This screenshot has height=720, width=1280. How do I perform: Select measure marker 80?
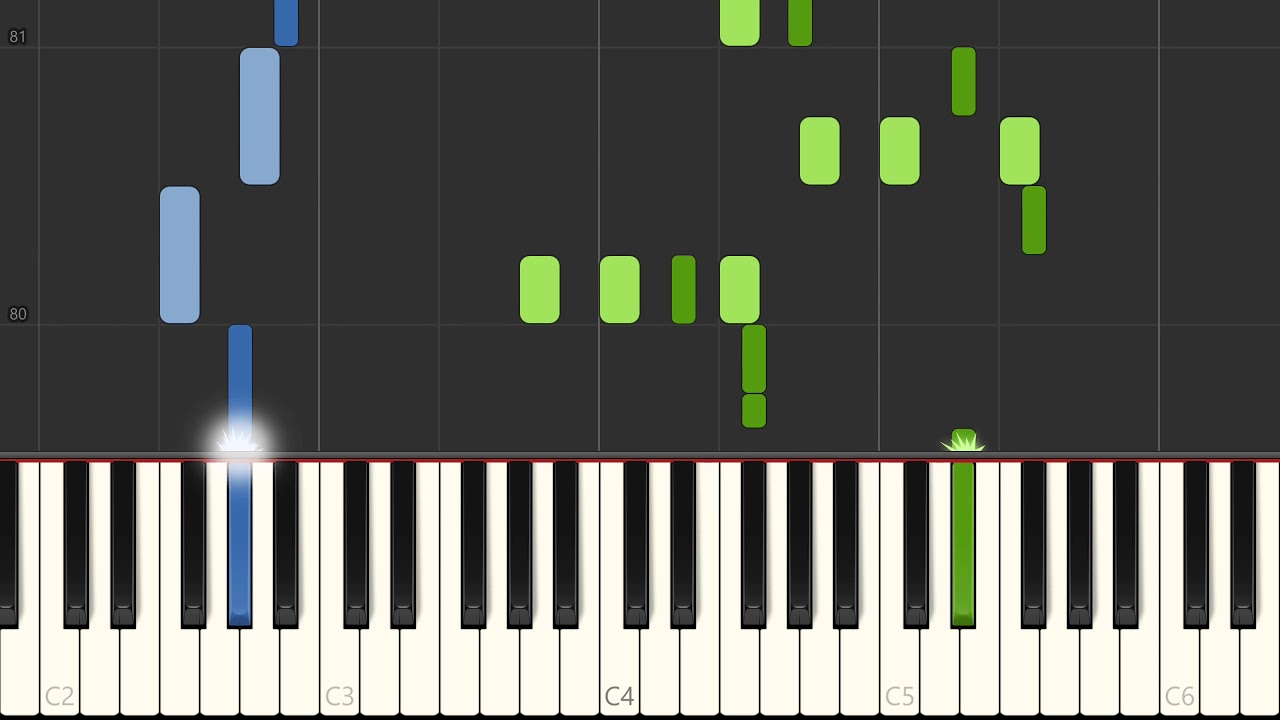pyautogui.click(x=18, y=314)
